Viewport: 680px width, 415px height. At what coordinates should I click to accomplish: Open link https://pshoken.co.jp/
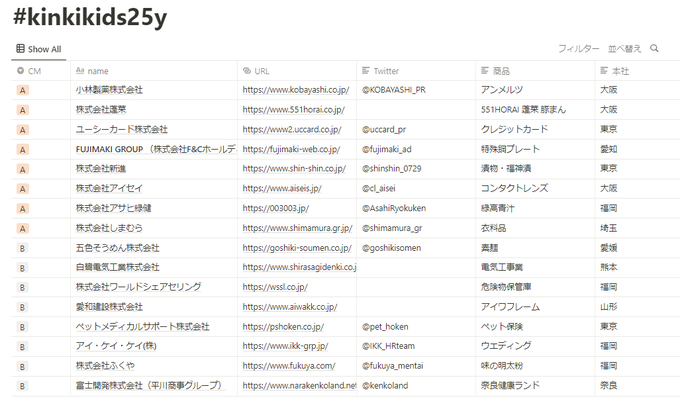[x=283, y=327]
